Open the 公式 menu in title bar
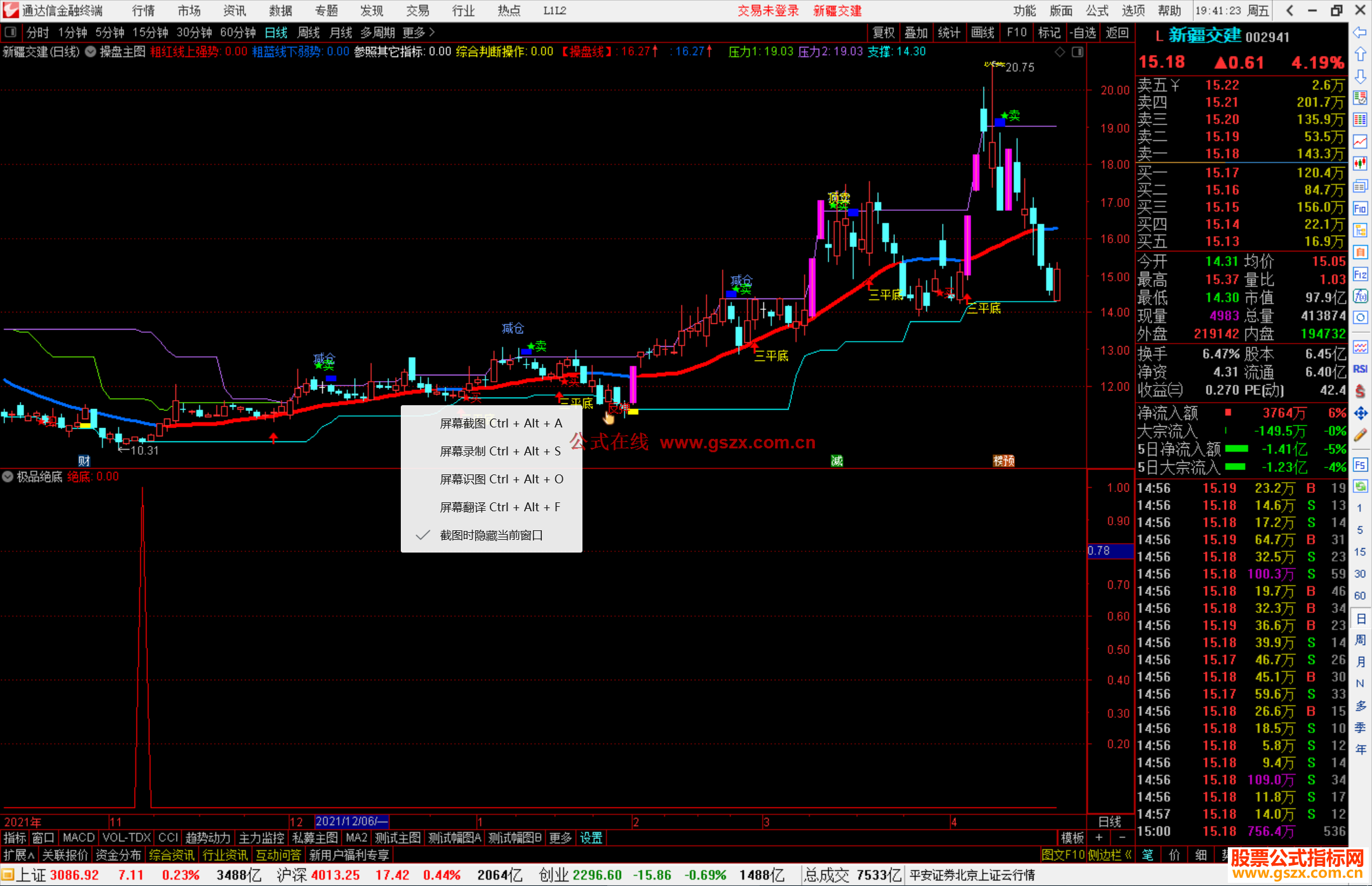Image resolution: width=1372 pixels, height=886 pixels. 1097,11
